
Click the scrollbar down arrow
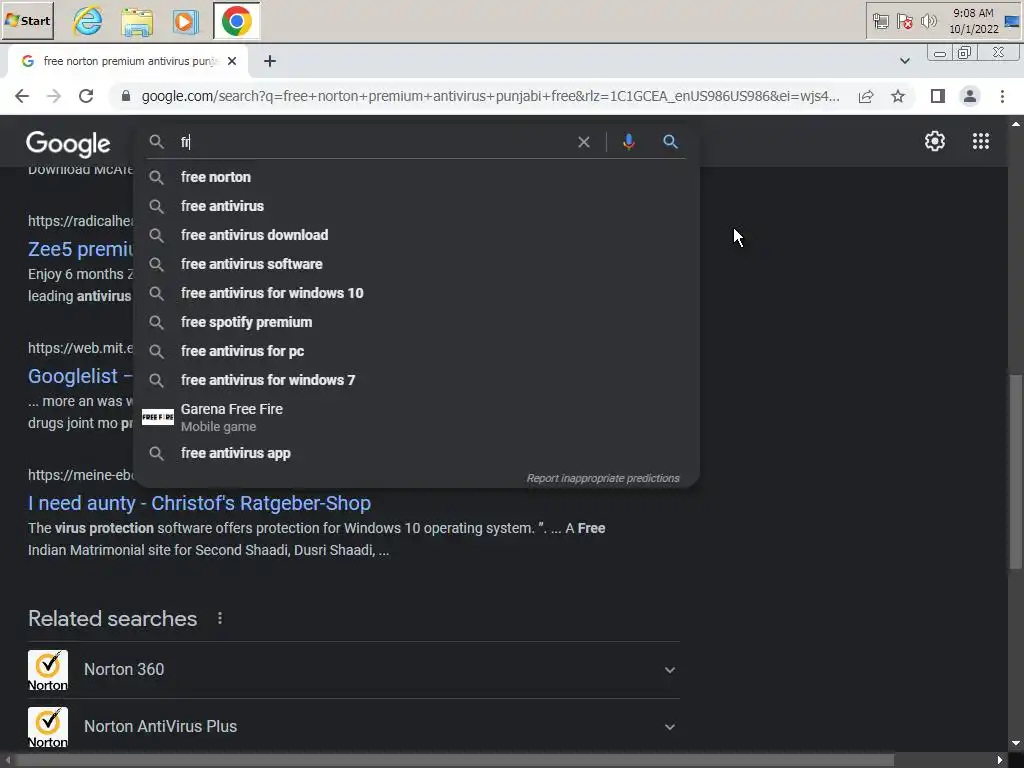click(x=1016, y=743)
